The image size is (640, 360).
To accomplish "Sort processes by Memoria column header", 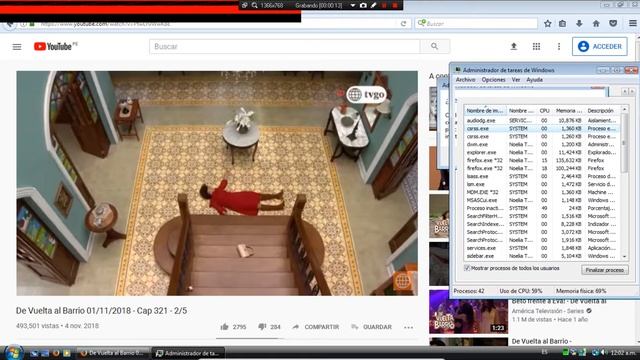I will tap(569, 111).
